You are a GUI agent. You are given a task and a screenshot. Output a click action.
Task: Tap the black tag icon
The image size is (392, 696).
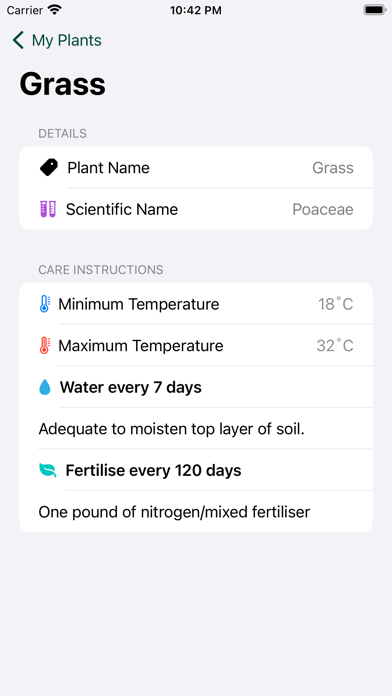(x=48, y=168)
